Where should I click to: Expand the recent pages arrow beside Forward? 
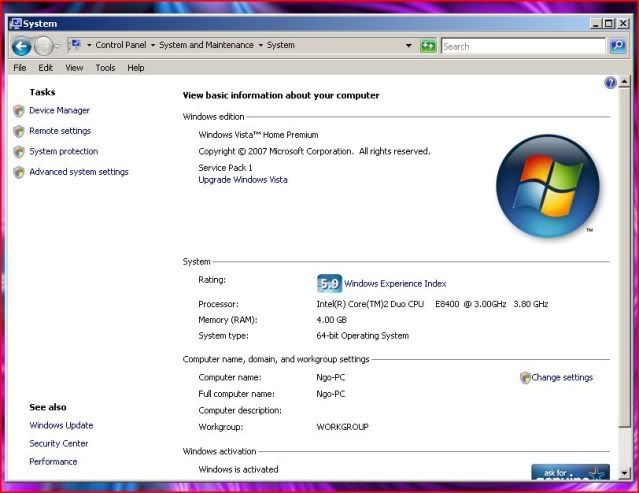coord(57,46)
